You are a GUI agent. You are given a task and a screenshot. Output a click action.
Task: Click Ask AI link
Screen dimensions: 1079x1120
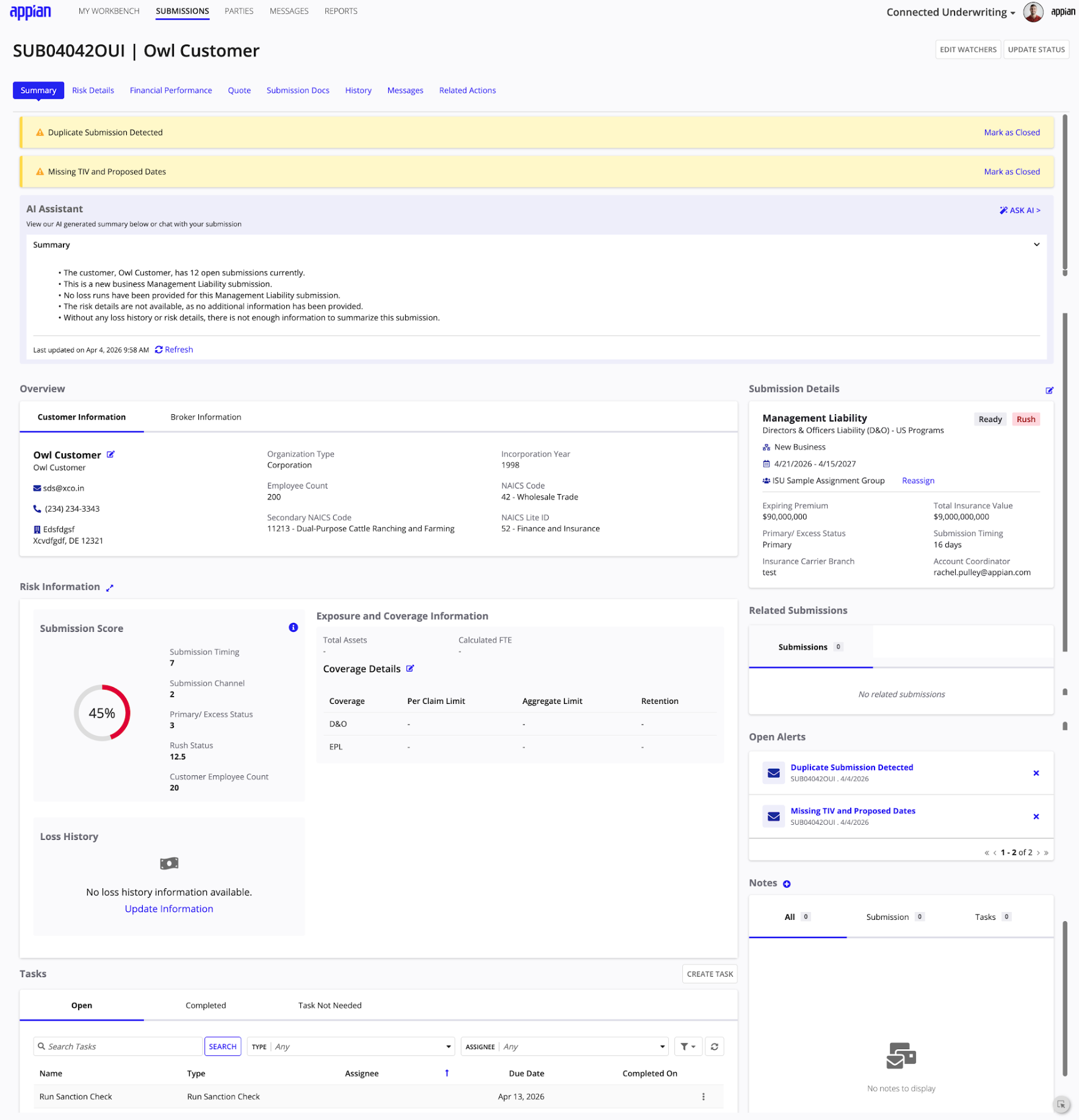click(1020, 210)
